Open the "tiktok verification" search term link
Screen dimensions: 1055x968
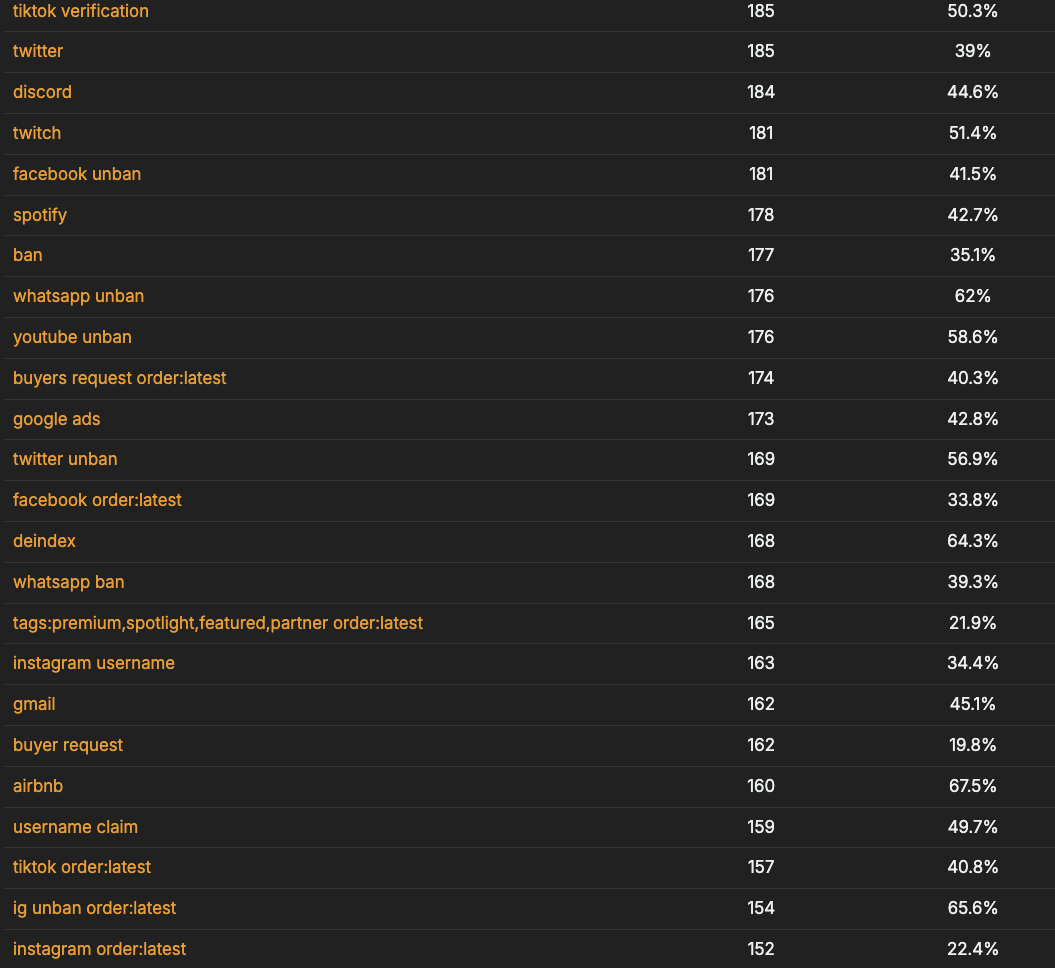point(81,11)
